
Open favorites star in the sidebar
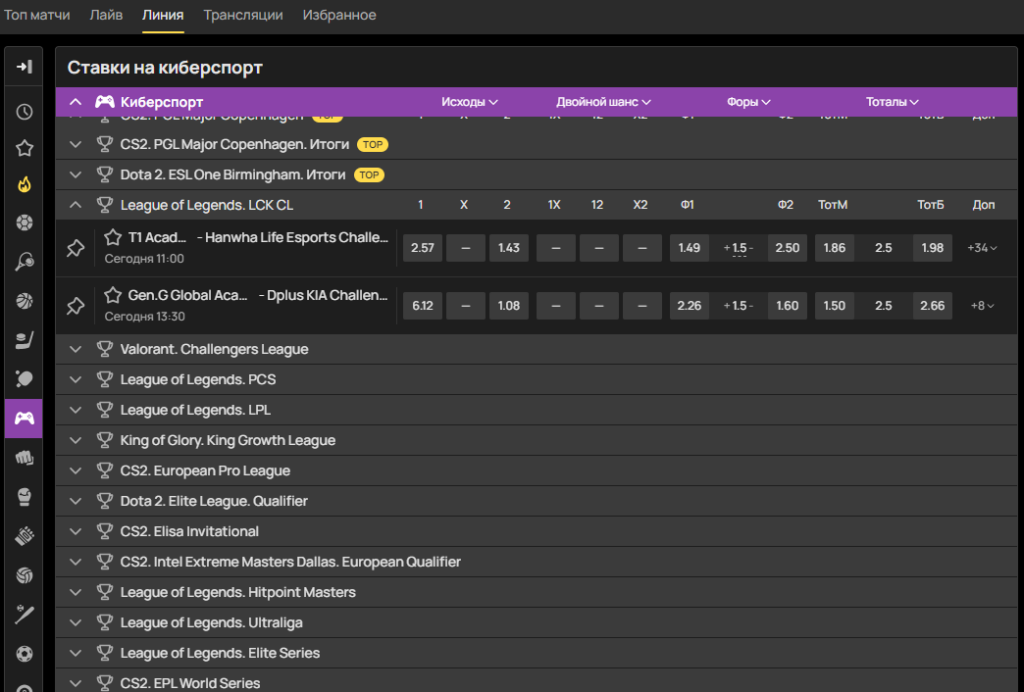pyautogui.click(x=24, y=148)
